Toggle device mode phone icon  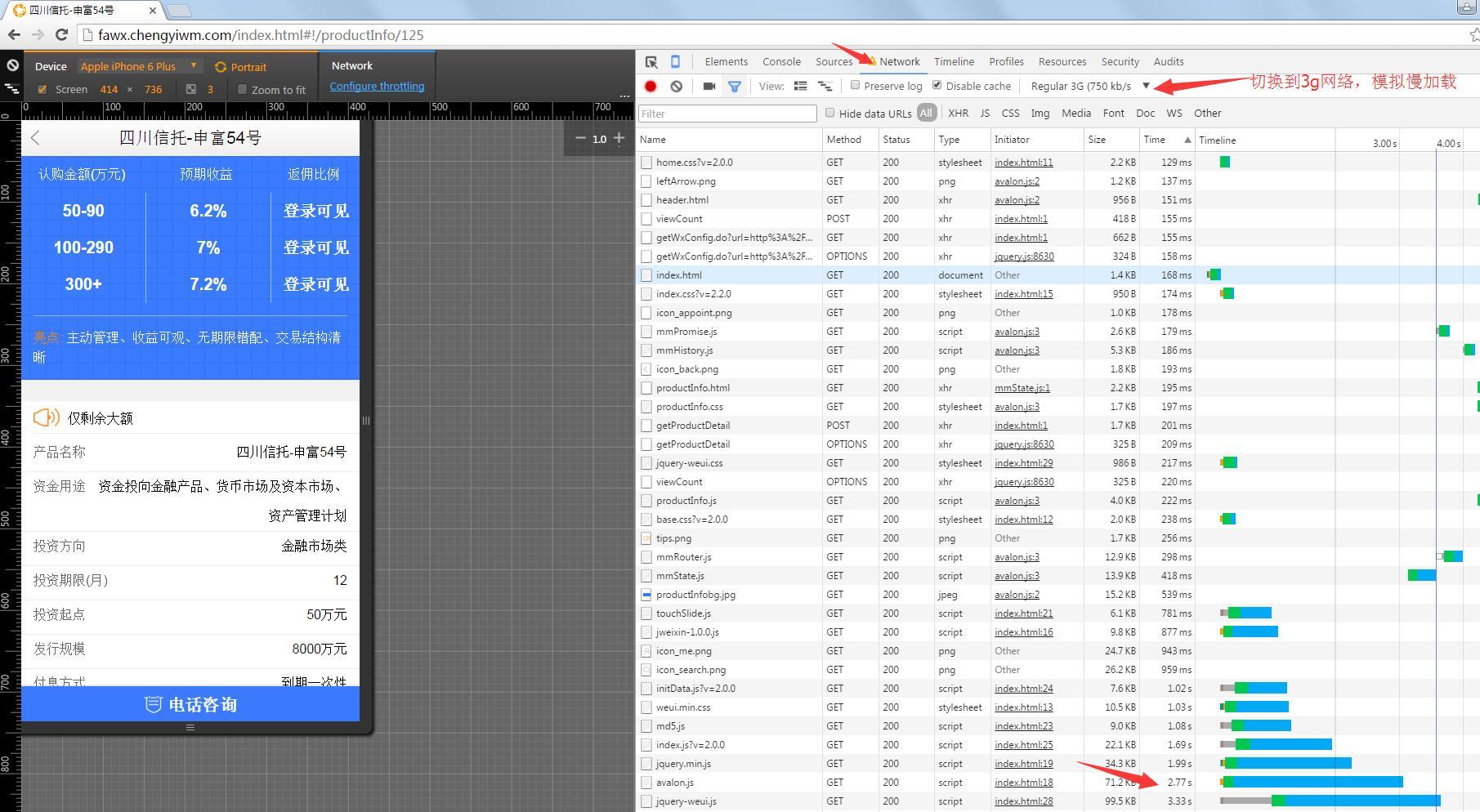point(675,62)
